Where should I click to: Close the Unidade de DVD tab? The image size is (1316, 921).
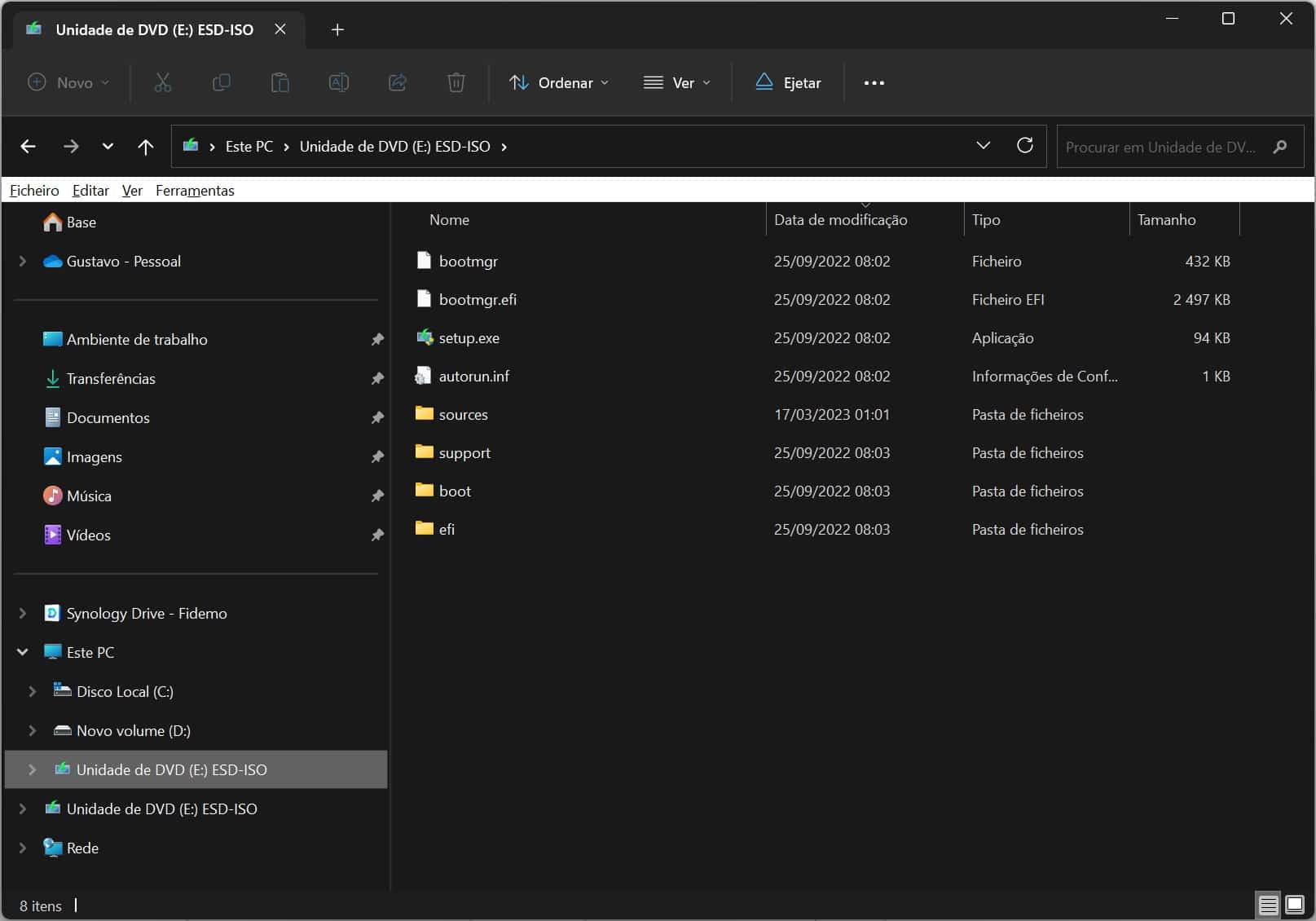(280, 29)
